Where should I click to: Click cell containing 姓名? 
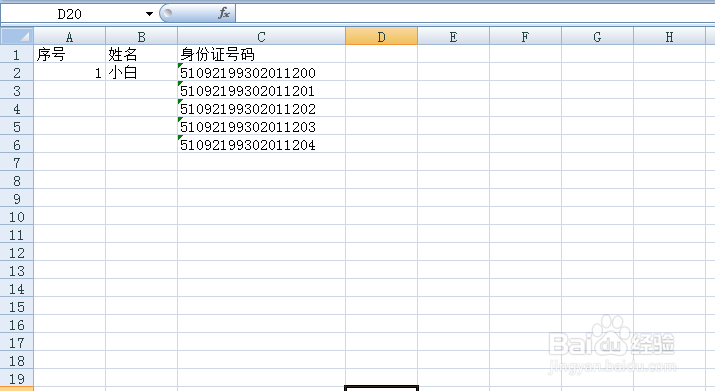tap(141, 54)
